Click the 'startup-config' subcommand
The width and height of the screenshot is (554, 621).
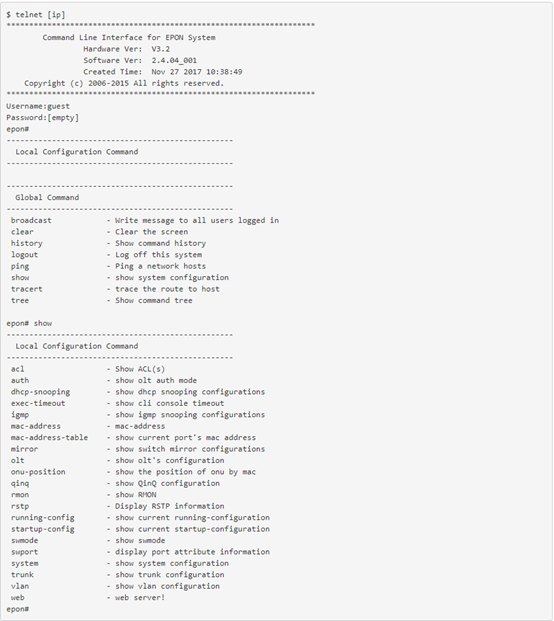43,529
